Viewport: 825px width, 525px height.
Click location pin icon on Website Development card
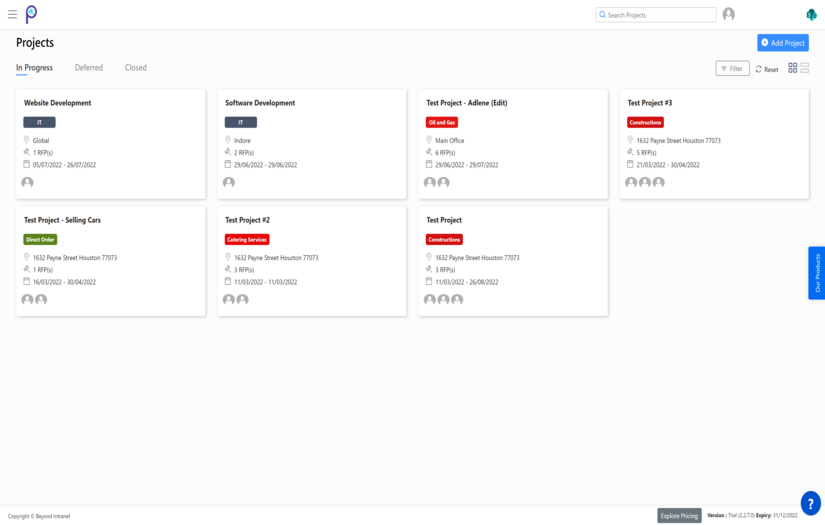click(26, 140)
